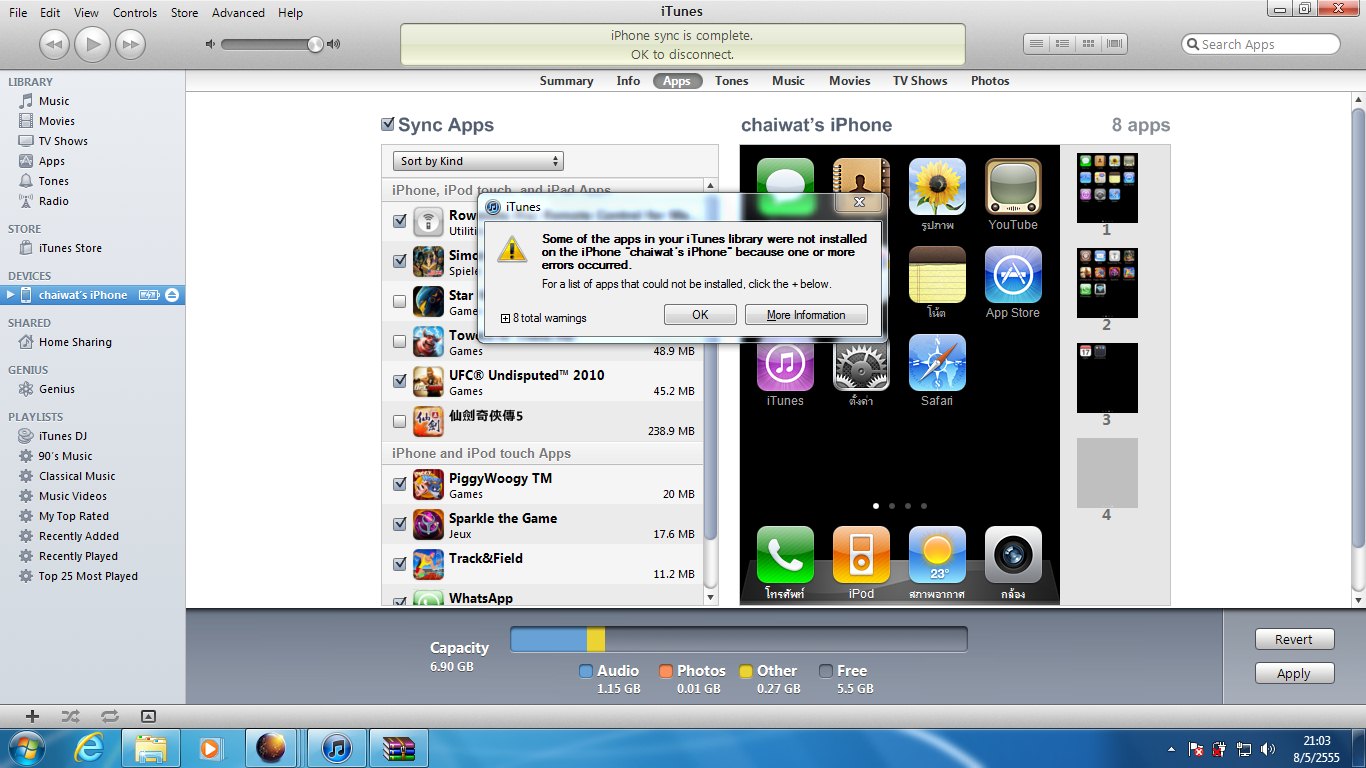Check the box for the app starting with "Star"

point(400,301)
